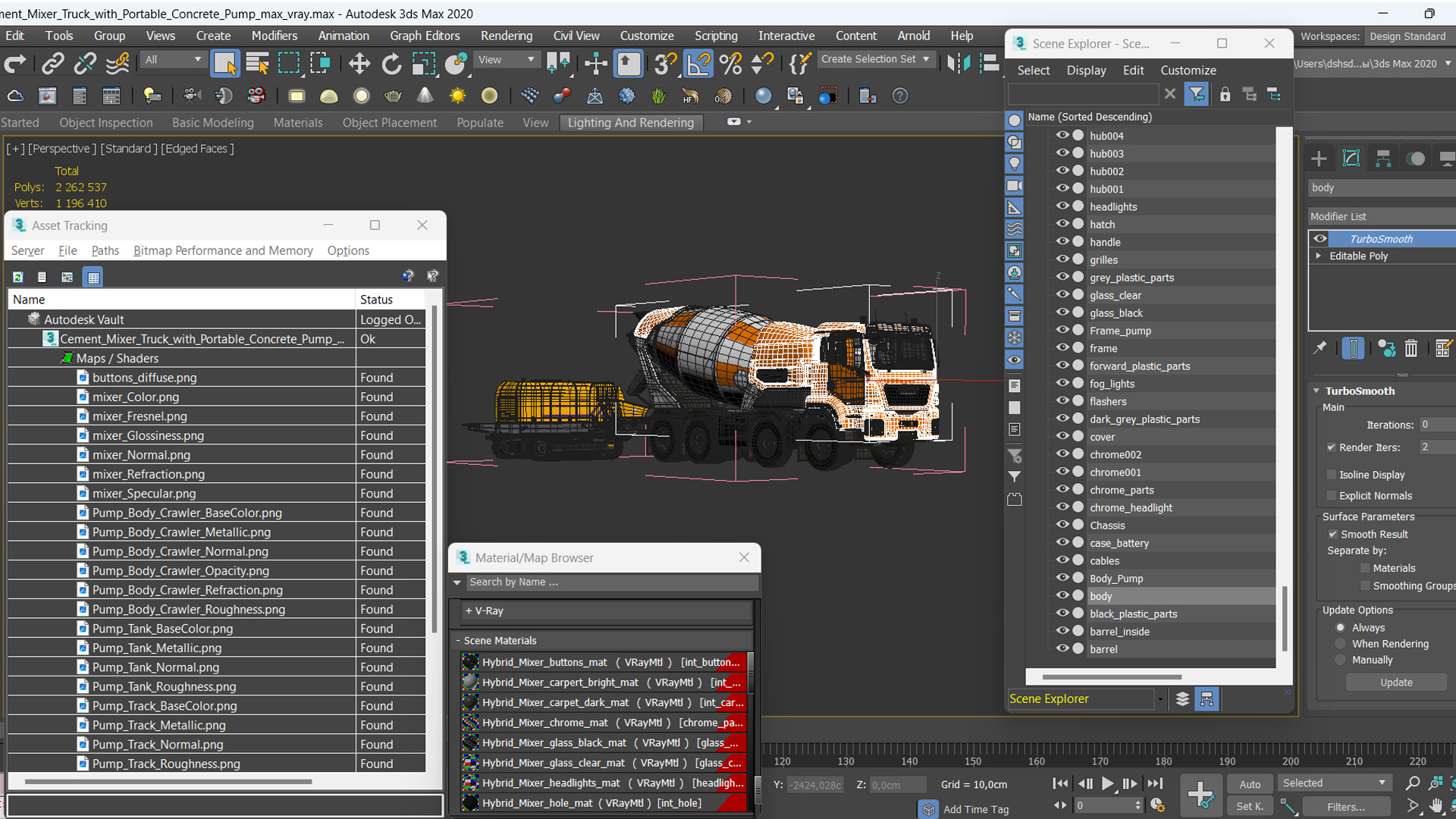Open the Modifiers menu
The height and width of the screenshot is (819, 1456).
tap(274, 36)
